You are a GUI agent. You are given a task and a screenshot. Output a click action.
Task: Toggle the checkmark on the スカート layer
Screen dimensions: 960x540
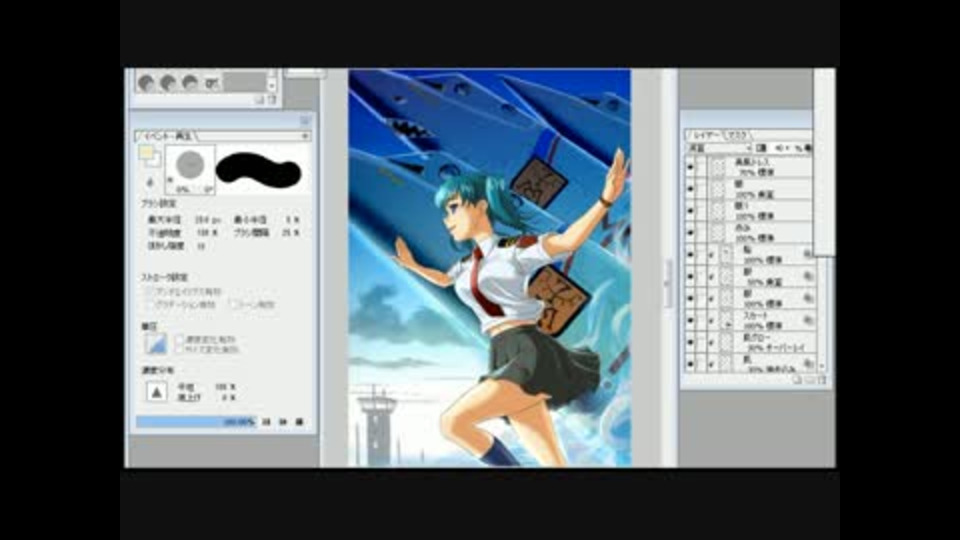pos(711,320)
